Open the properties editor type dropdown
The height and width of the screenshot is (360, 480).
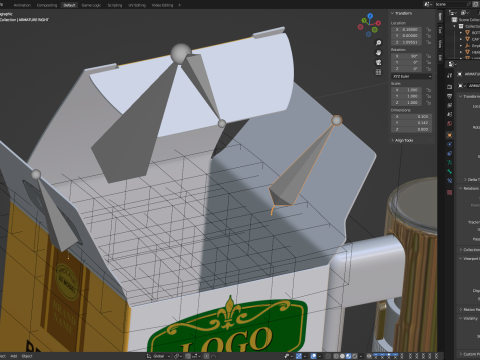click(x=451, y=64)
